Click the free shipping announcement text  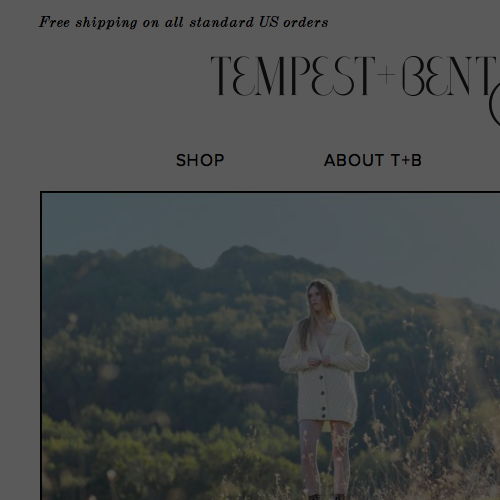[184, 22]
